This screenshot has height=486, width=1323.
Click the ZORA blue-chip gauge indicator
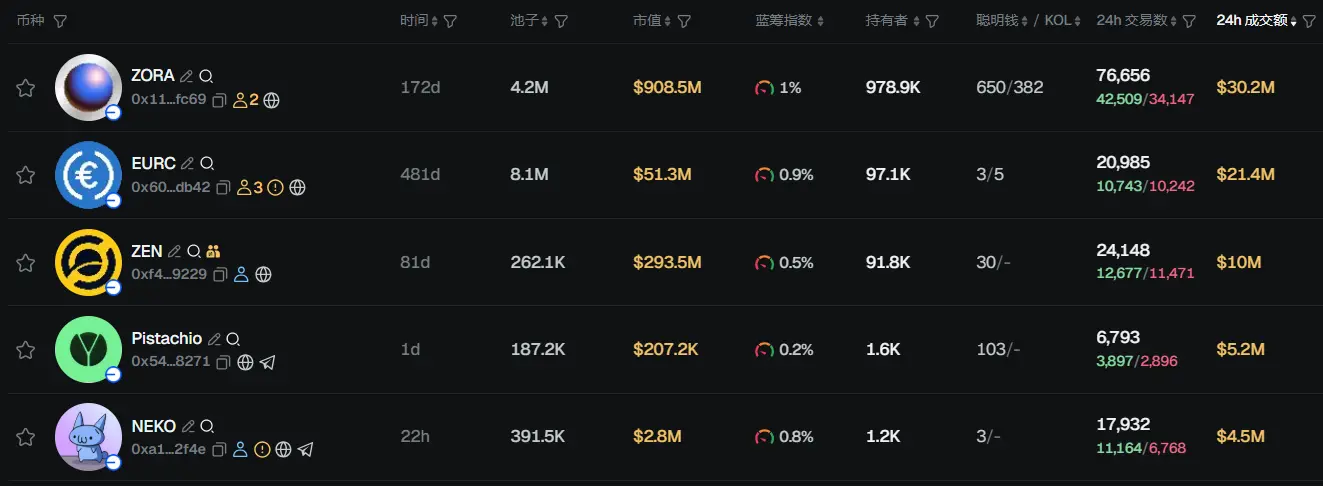pos(764,88)
